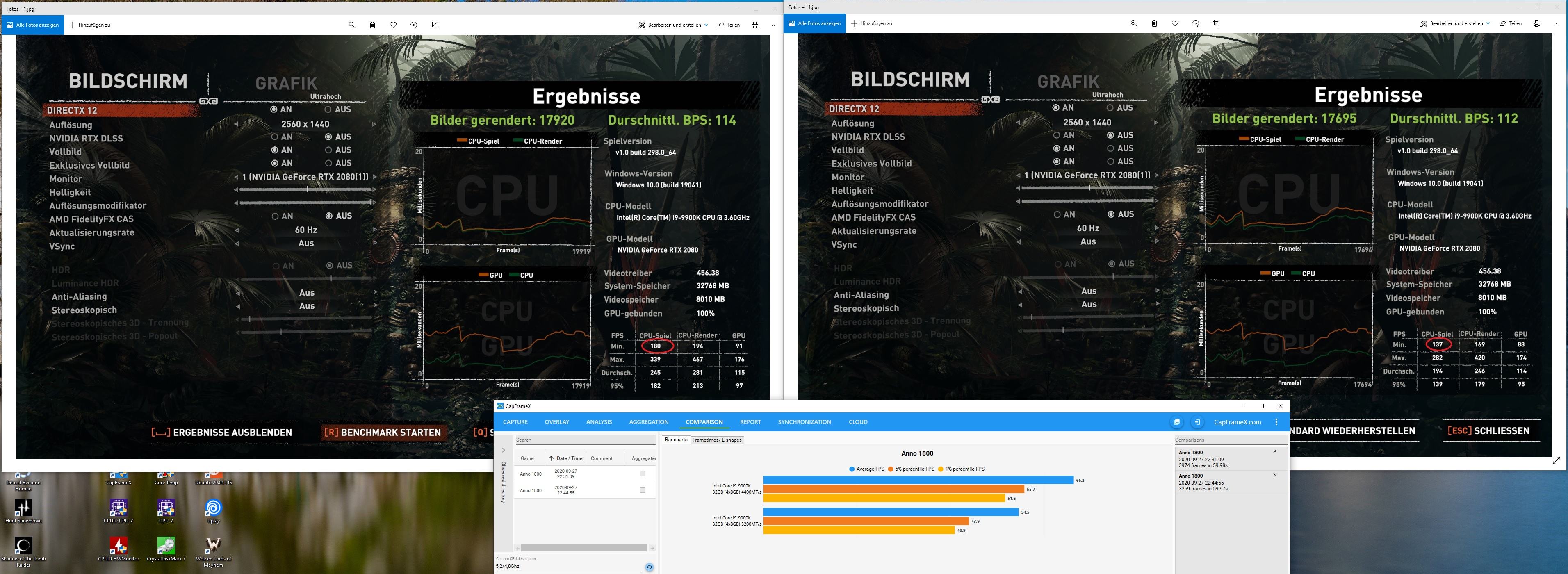This screenshot has height=574, width=1568.
Task: Zoom icon in Fotos – 1.jpg window
Action: coord(352,25)
